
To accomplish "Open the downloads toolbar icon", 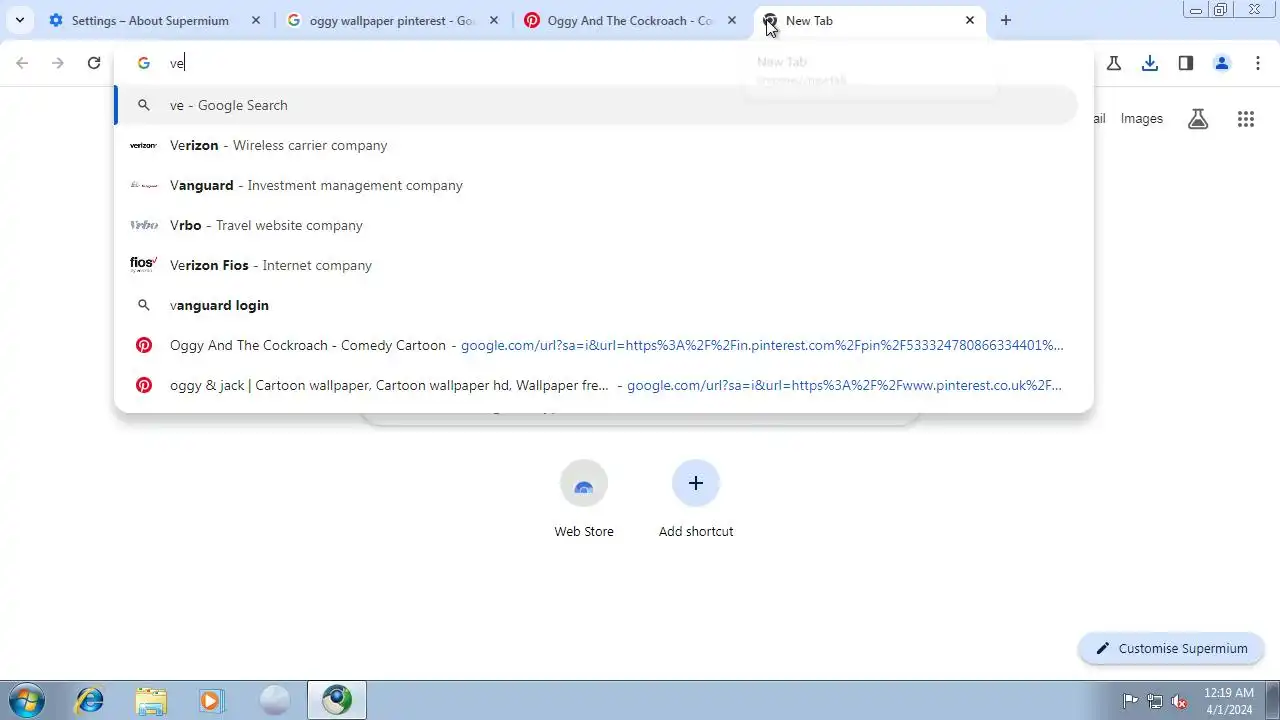I will [1150, 63].
